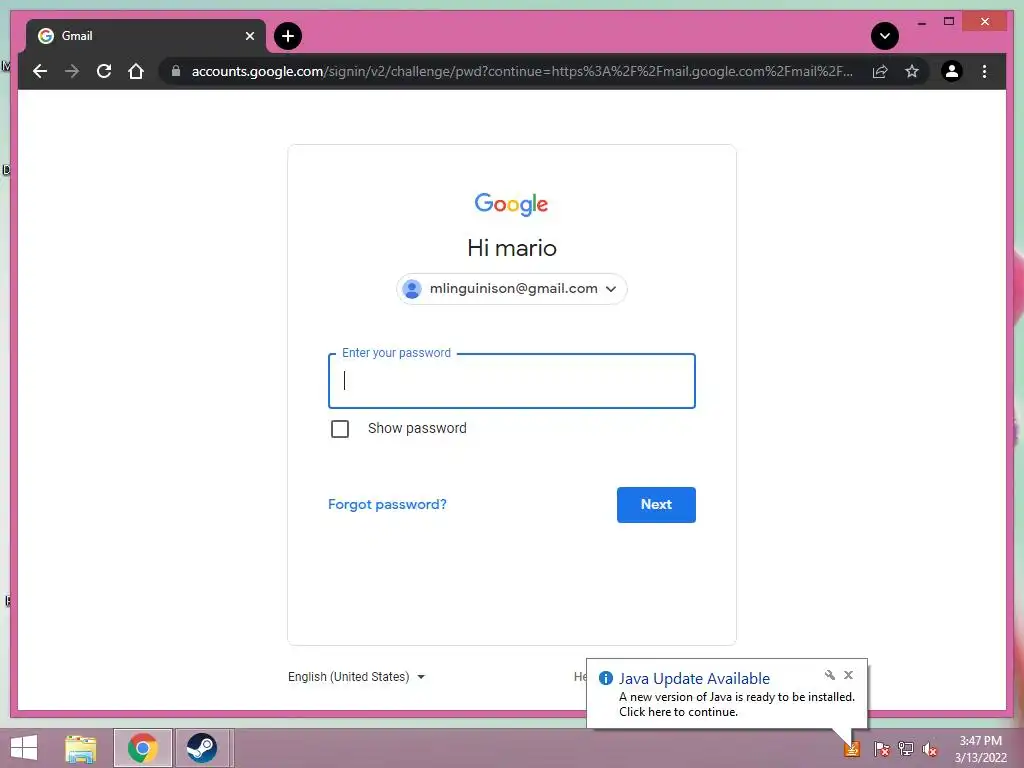1024x768 pixels.
Task: Focus the Enter your password field
Action: [511, 381]
